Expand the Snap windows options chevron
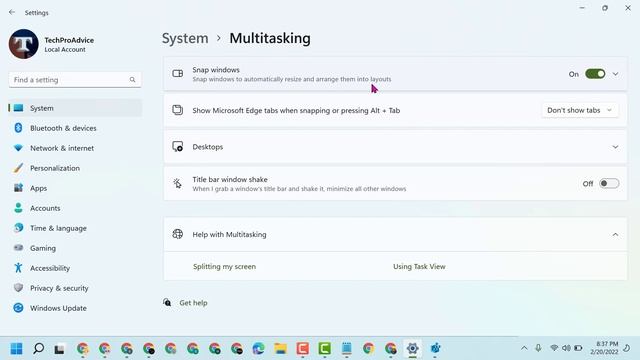This screenshot has height=360, width=640. pyautogui.click(x=615, y=74)
